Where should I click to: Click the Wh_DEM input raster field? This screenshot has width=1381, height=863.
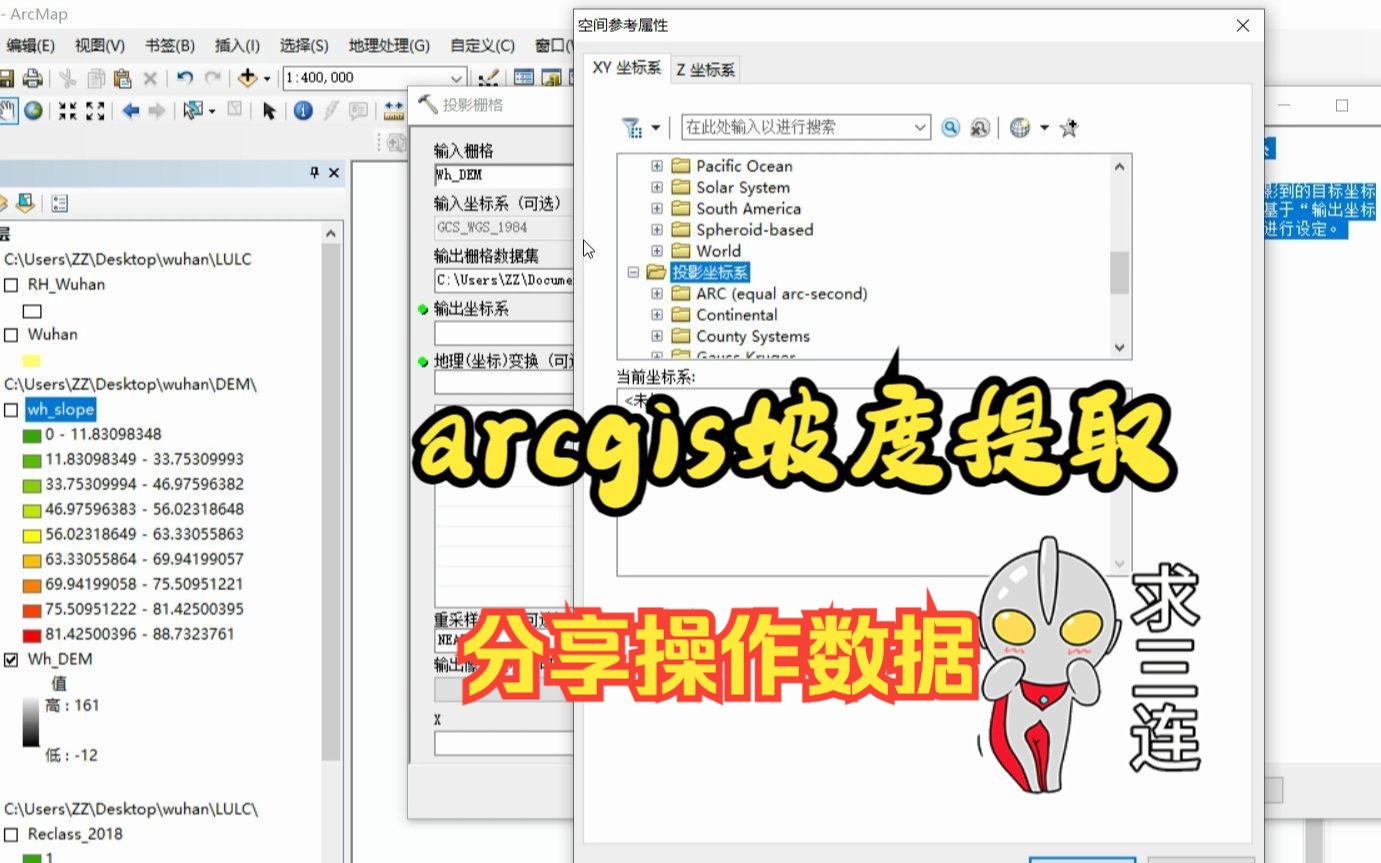(x=503, y=175)
